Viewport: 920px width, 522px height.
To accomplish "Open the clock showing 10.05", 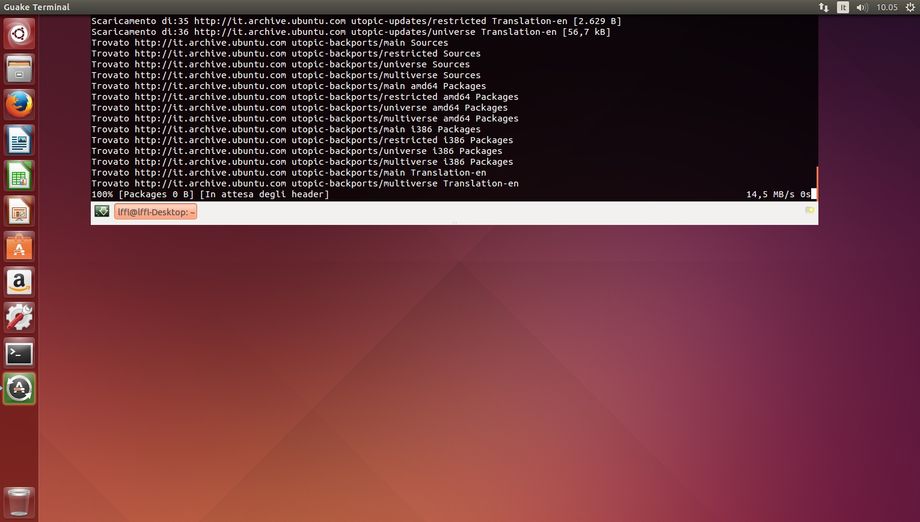I will [887, 7].
